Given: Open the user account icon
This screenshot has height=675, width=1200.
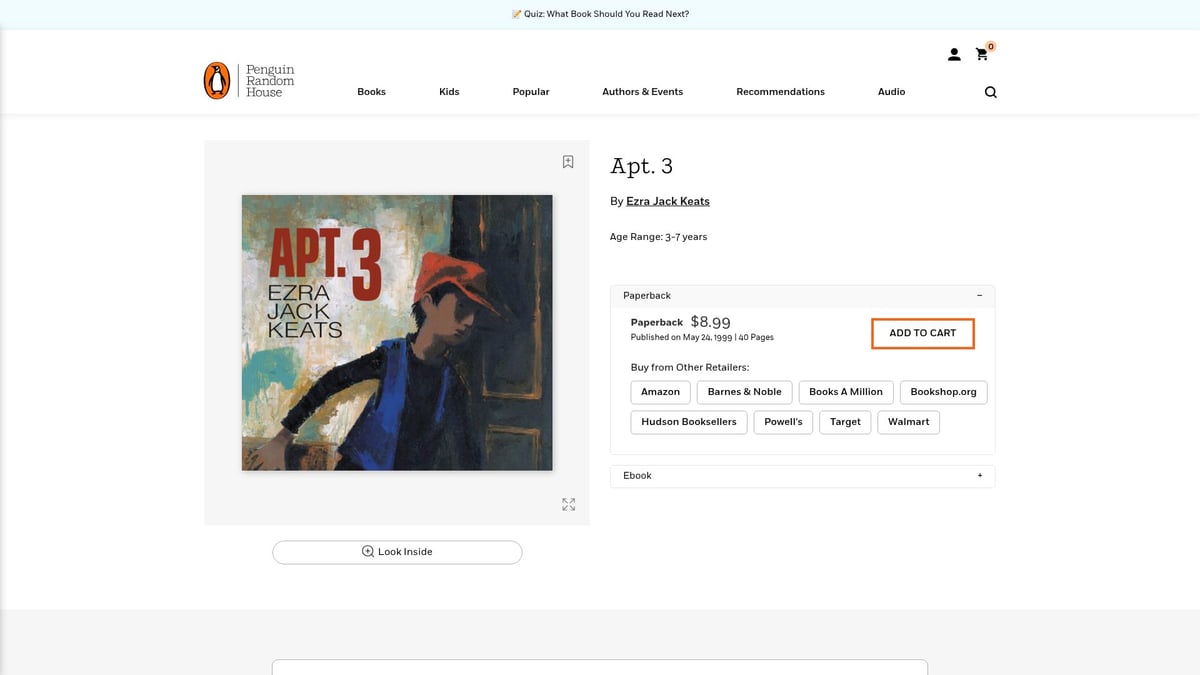Looking at the screenshot, I should [954, 55].
